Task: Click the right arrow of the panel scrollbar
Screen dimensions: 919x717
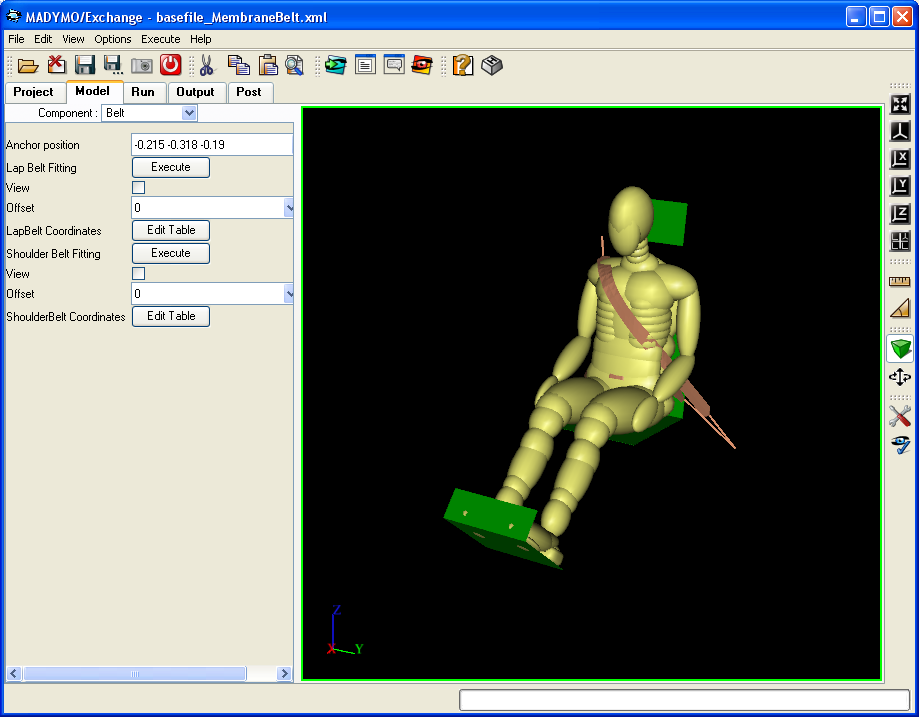Action: click(x=284, y=674)
